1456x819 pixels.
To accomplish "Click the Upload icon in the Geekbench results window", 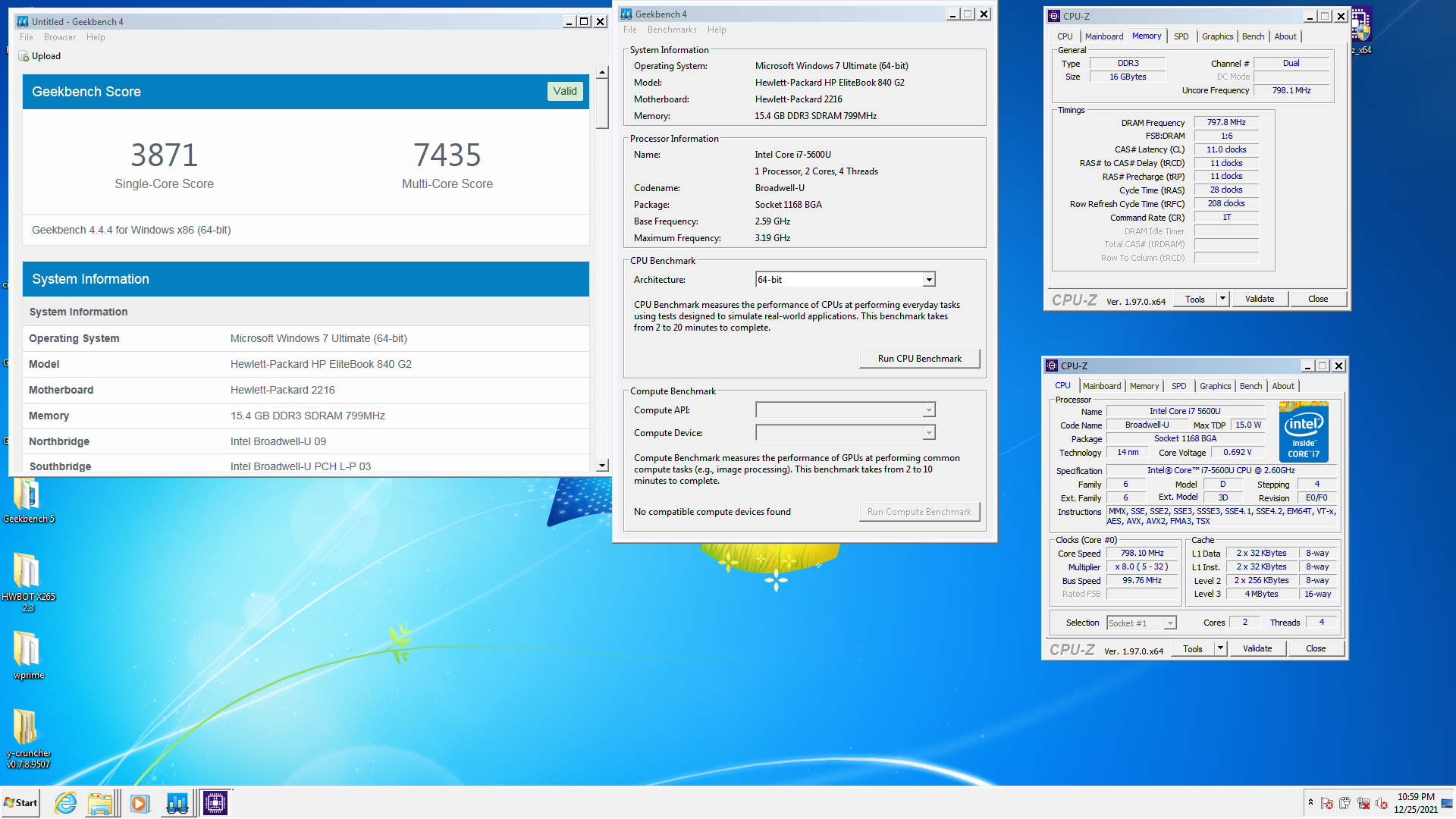I will coord(24,56).
